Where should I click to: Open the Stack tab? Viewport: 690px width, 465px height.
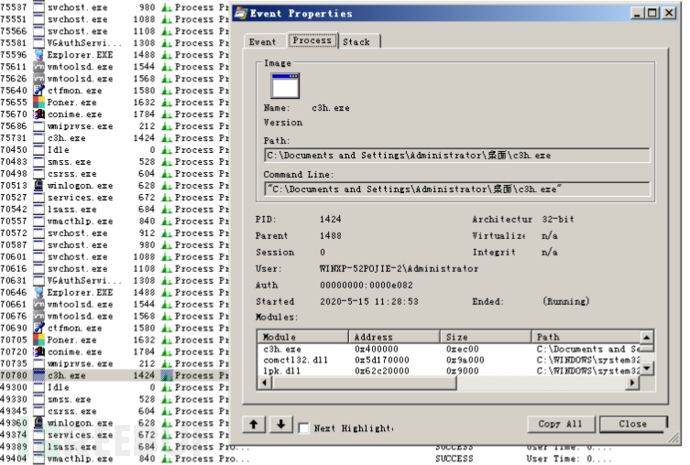pyautogui.click(x=356, y=42)
